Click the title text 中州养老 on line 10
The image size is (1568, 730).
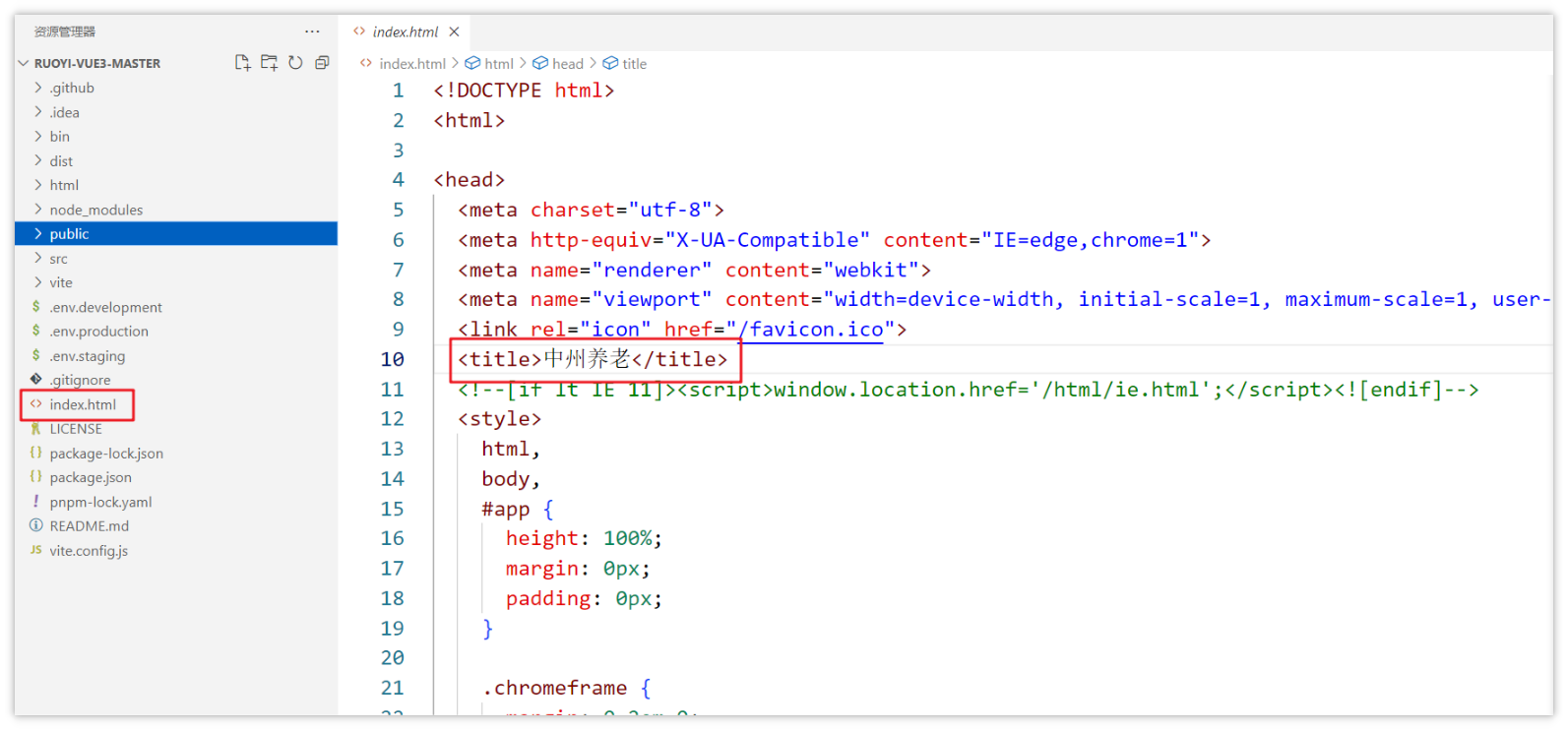(587, 359)
